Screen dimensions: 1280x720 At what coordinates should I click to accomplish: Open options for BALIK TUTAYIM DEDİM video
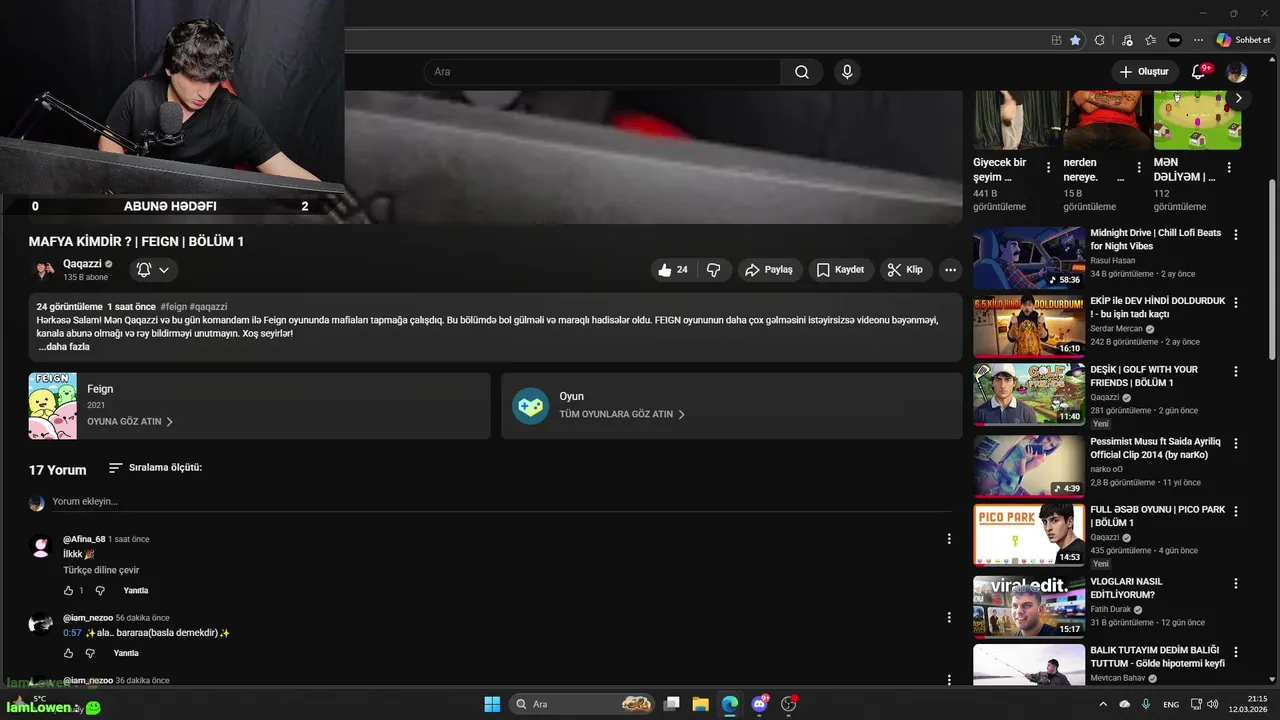click(x=1236, y=652)
